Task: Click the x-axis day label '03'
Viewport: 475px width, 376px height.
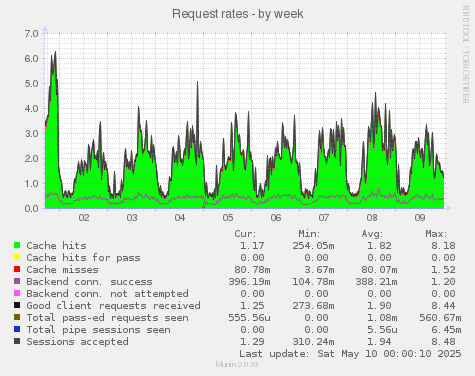Action: [132, 218]
